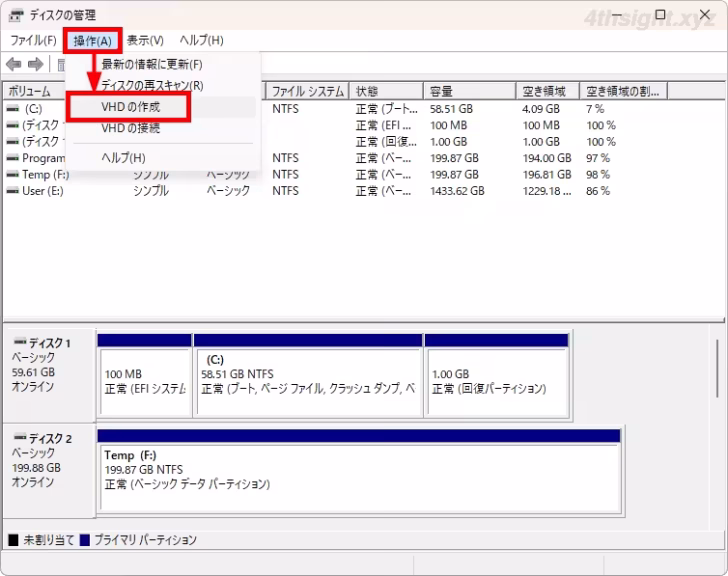728x576 pixels.
Task: Click the Disk Management app icon in title bar
Action: pos(15,15)
